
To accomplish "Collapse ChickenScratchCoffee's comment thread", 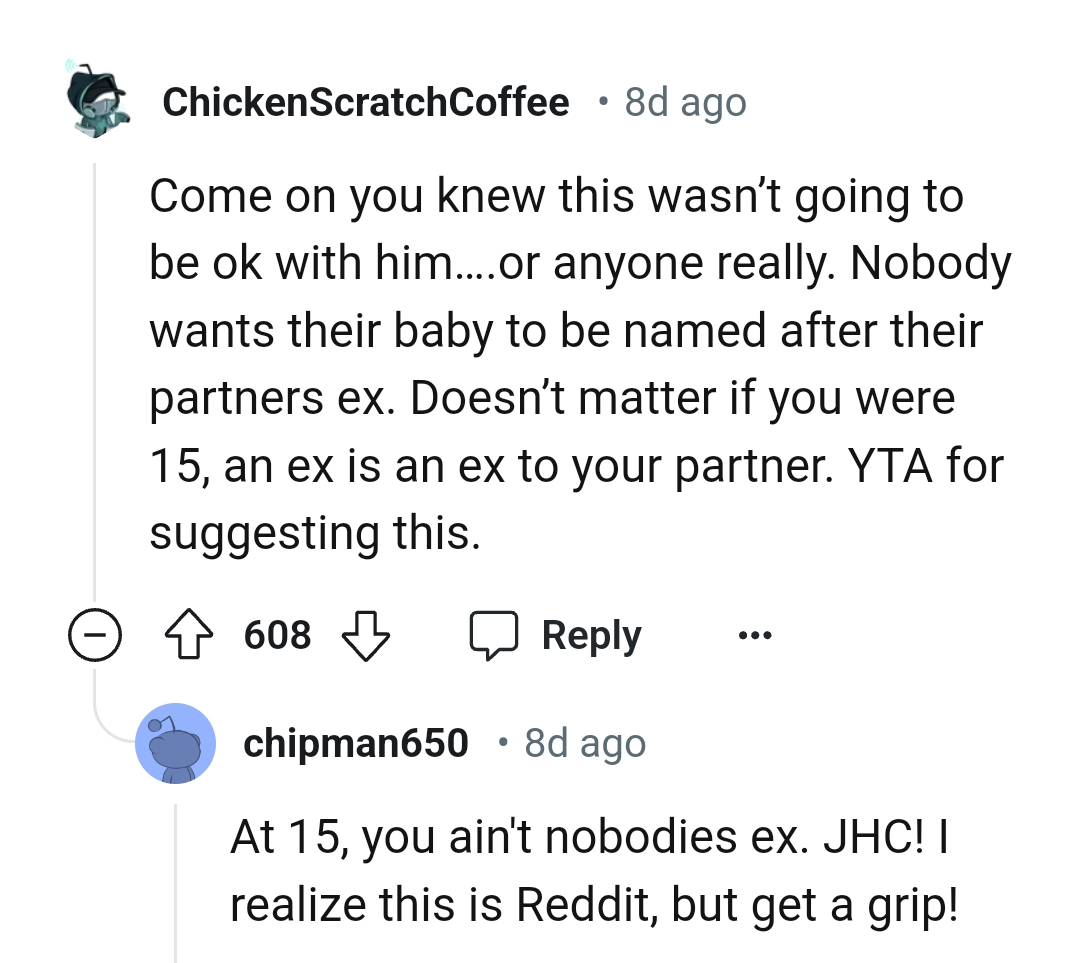I will pos(95,634).
